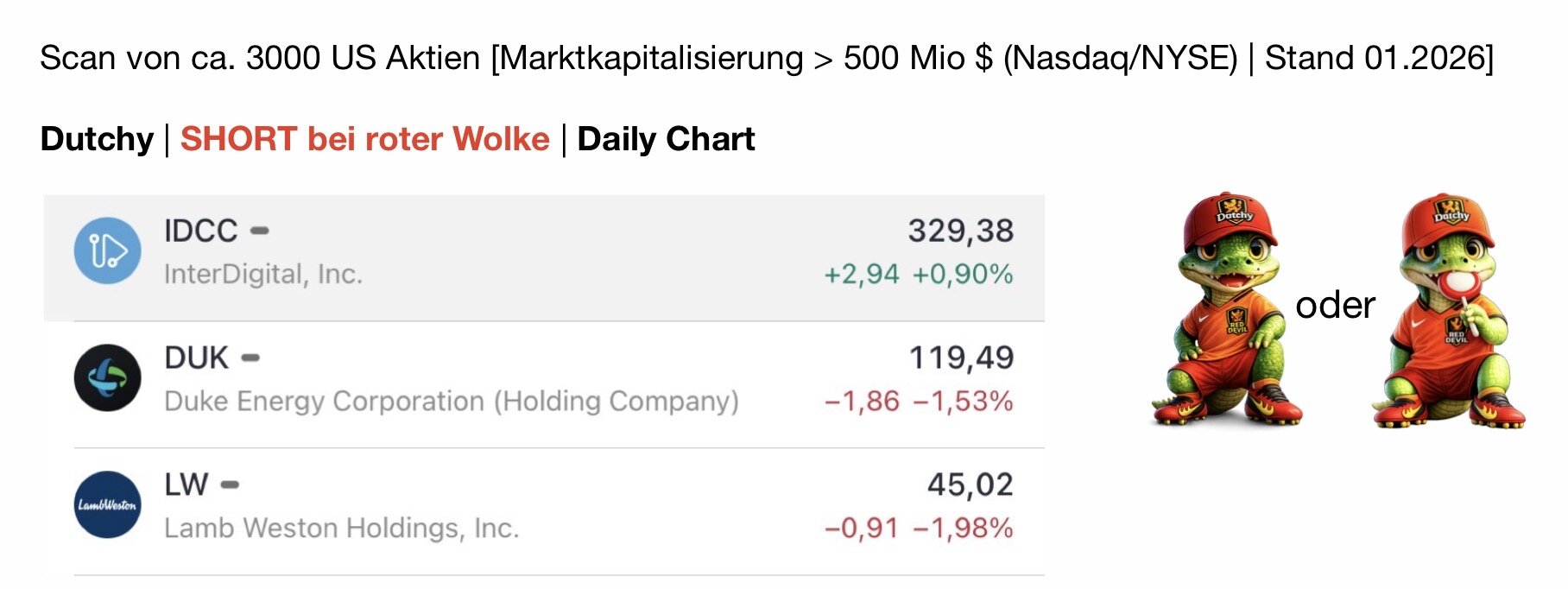Click the dash icon next to DUK
Viewport: 1568px width, 589px height.
(x=250, y=358)
